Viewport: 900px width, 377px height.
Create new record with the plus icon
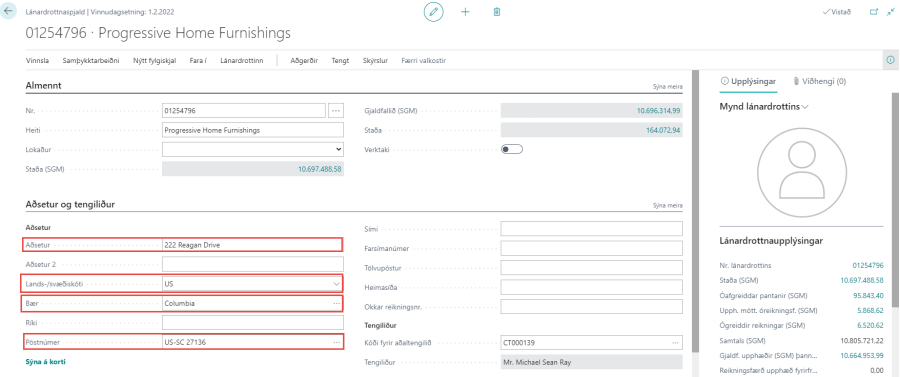point(465,11)
